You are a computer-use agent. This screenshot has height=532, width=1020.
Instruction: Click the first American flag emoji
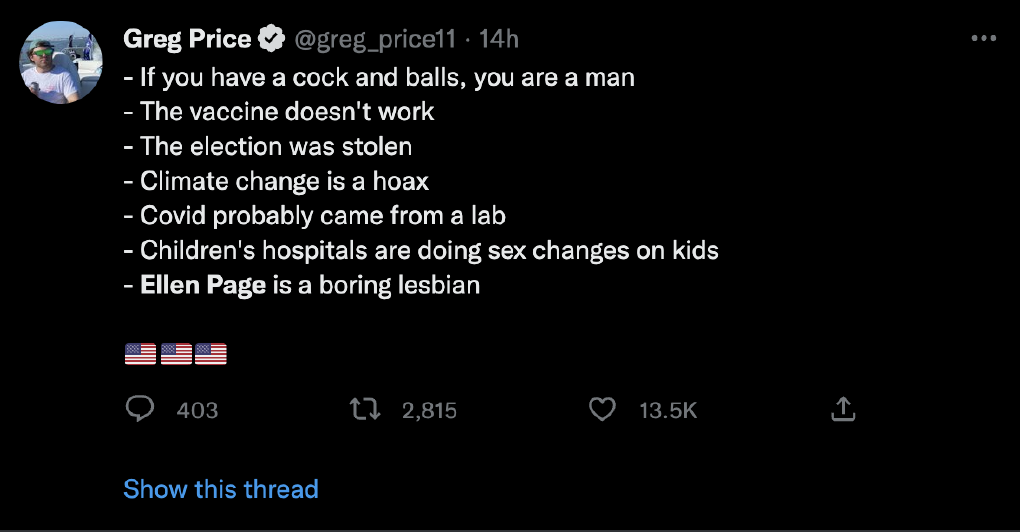pos(140,354)
